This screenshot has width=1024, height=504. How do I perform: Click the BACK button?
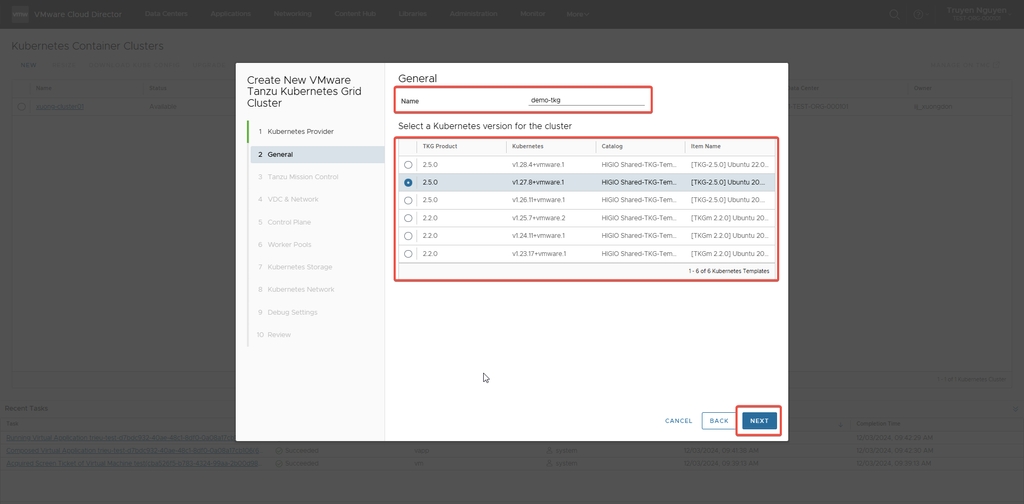719,421
